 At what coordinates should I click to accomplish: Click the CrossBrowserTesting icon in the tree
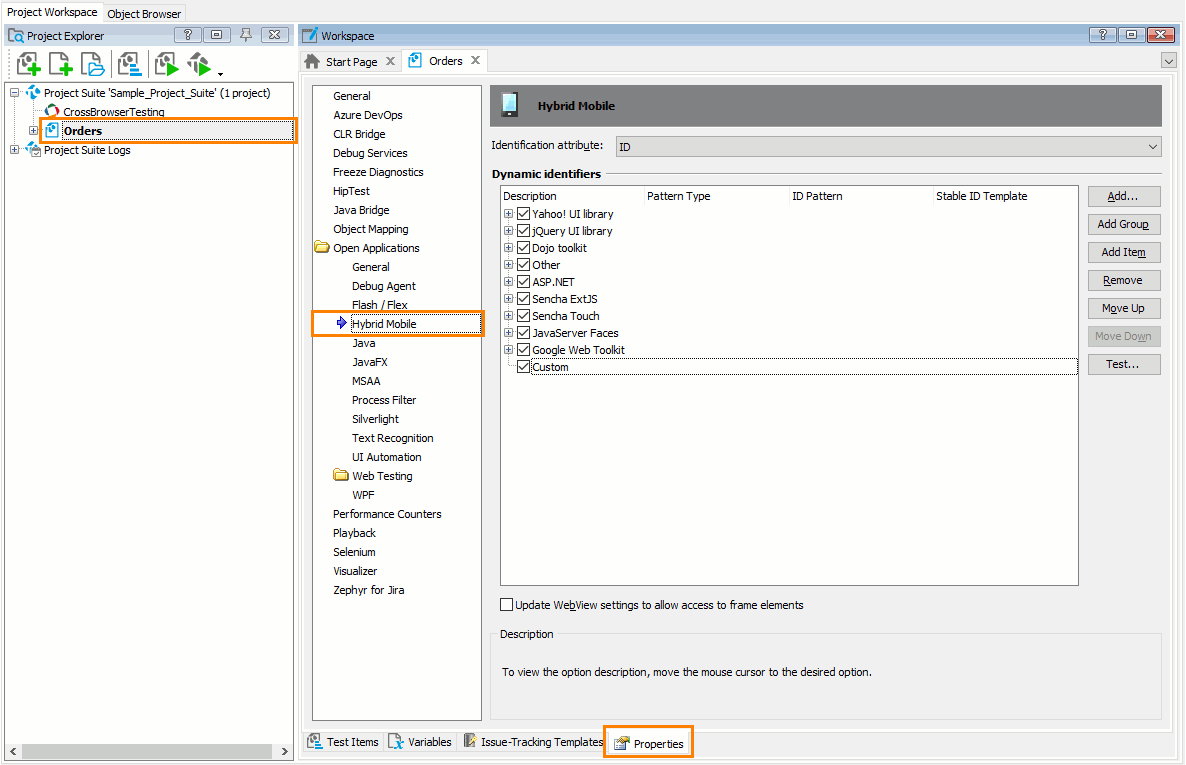coord(52,112)
